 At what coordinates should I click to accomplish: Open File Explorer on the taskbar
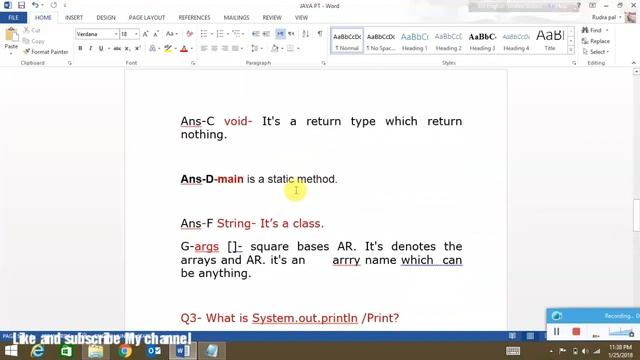click(96, 351)
